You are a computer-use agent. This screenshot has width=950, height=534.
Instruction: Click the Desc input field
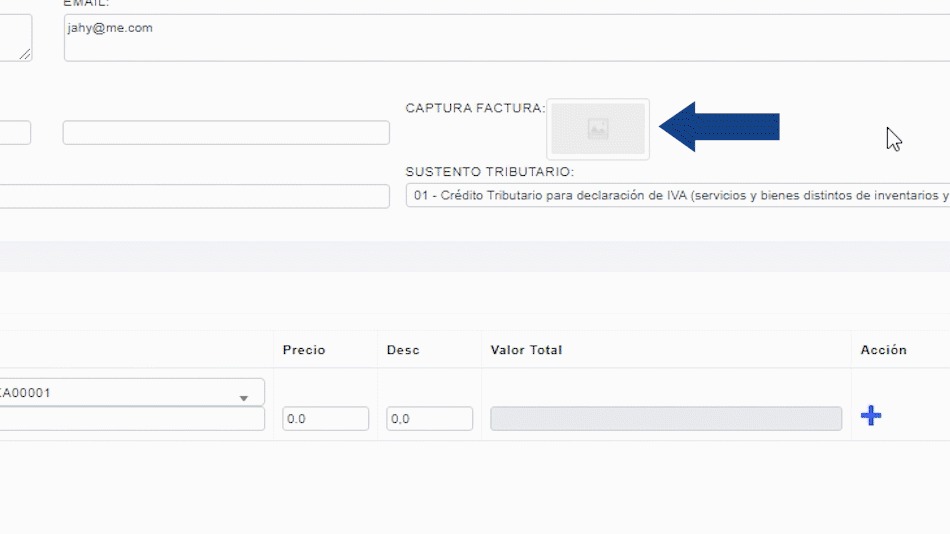coord(429,419)
